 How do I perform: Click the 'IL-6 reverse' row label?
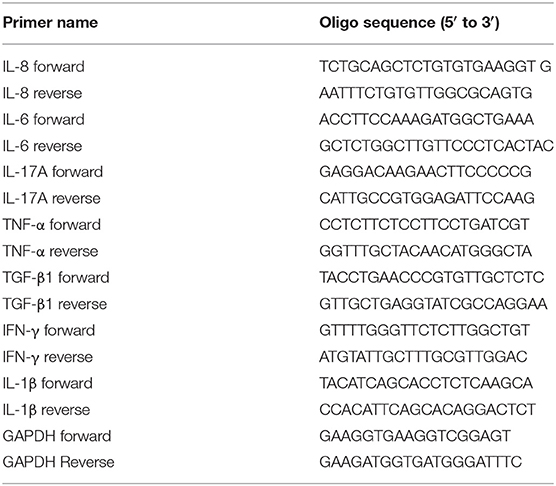click(x=42, y=146)
